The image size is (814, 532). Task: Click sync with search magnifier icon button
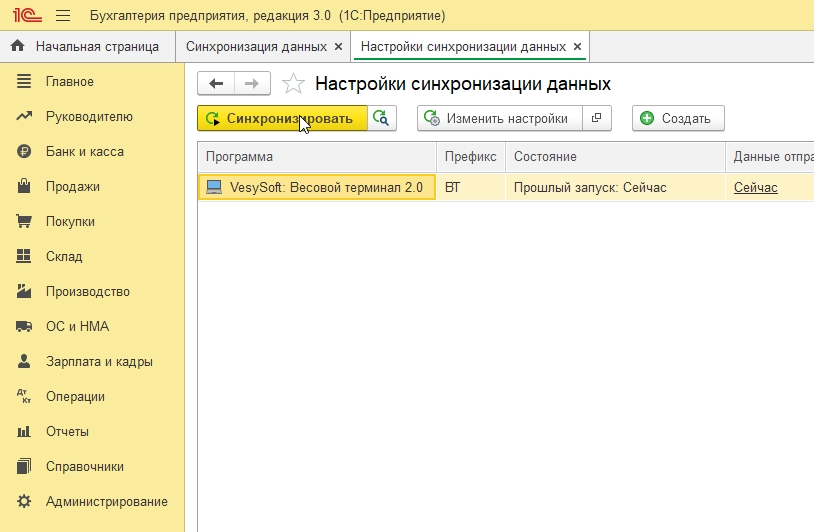[382, 118]
